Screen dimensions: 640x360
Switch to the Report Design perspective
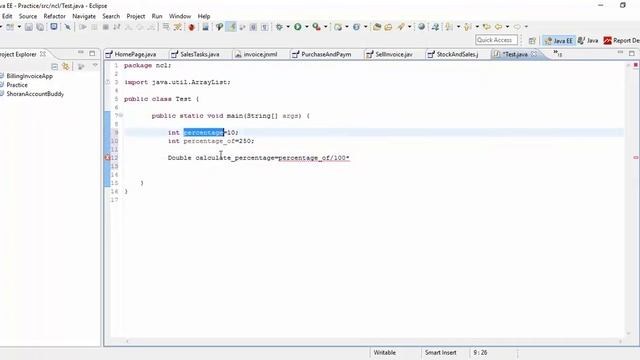coord(621,40)
